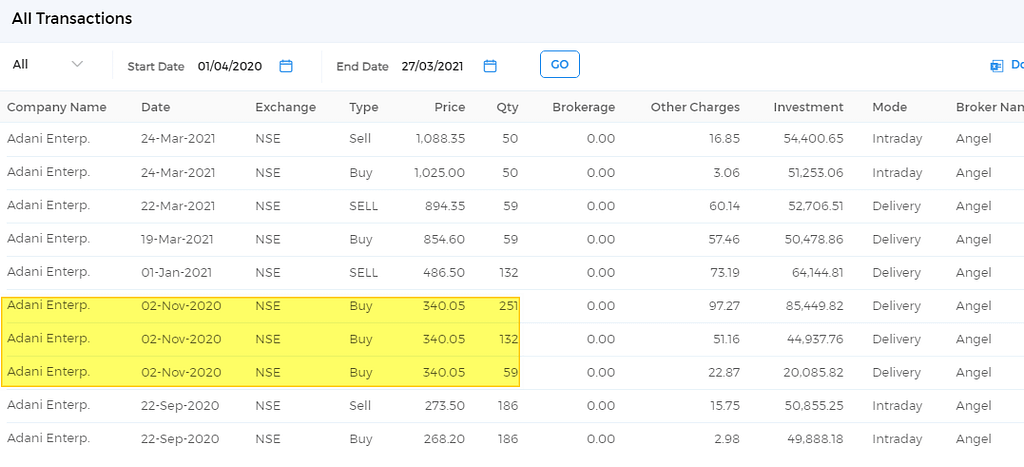1024x467 pixels.
Task: Select the 01-Jan-2021 SELL transaction row
Action: click(512, 272)
